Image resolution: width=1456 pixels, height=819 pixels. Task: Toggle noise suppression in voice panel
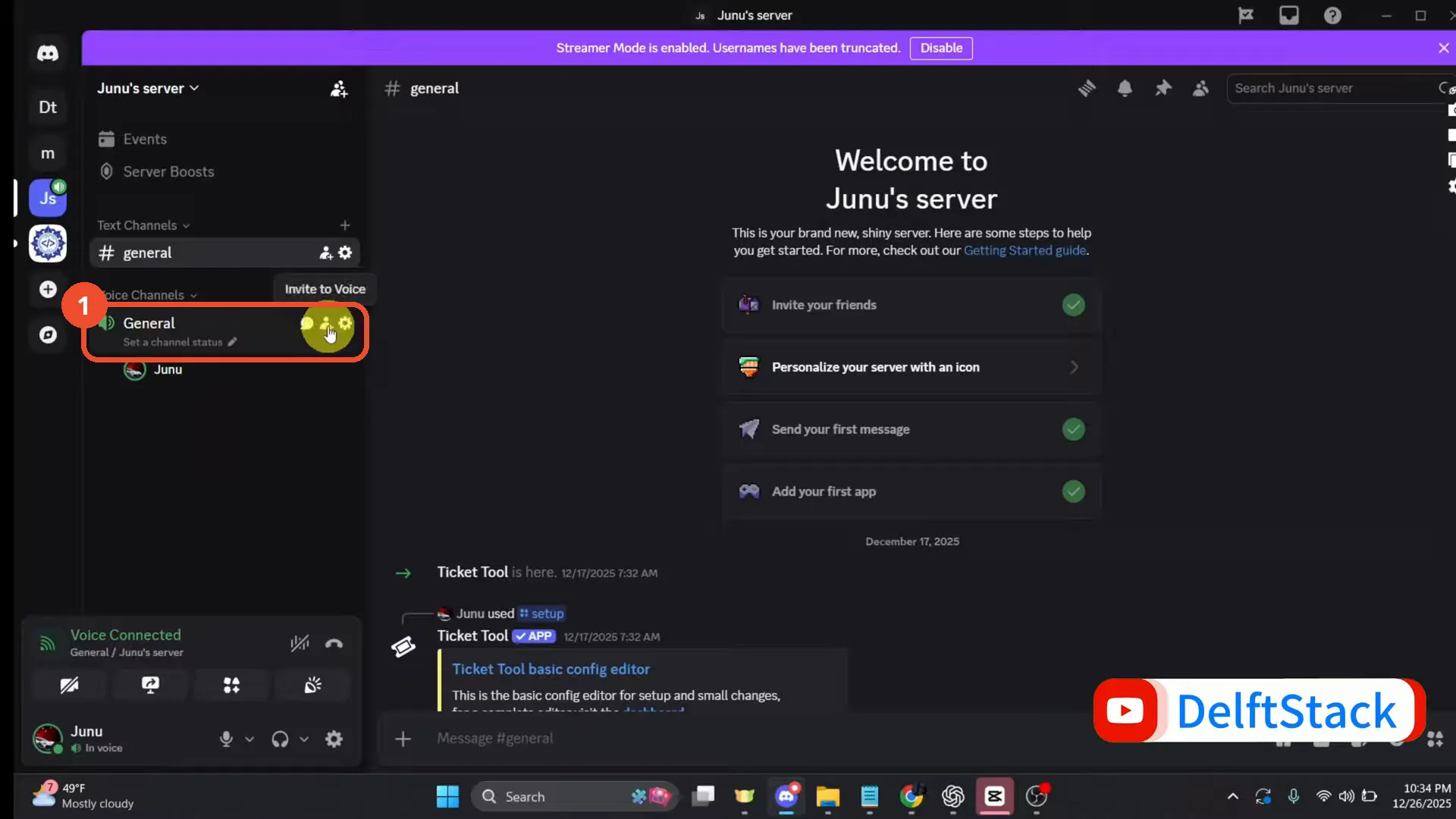pyautogui.click(x=300, y=643)
